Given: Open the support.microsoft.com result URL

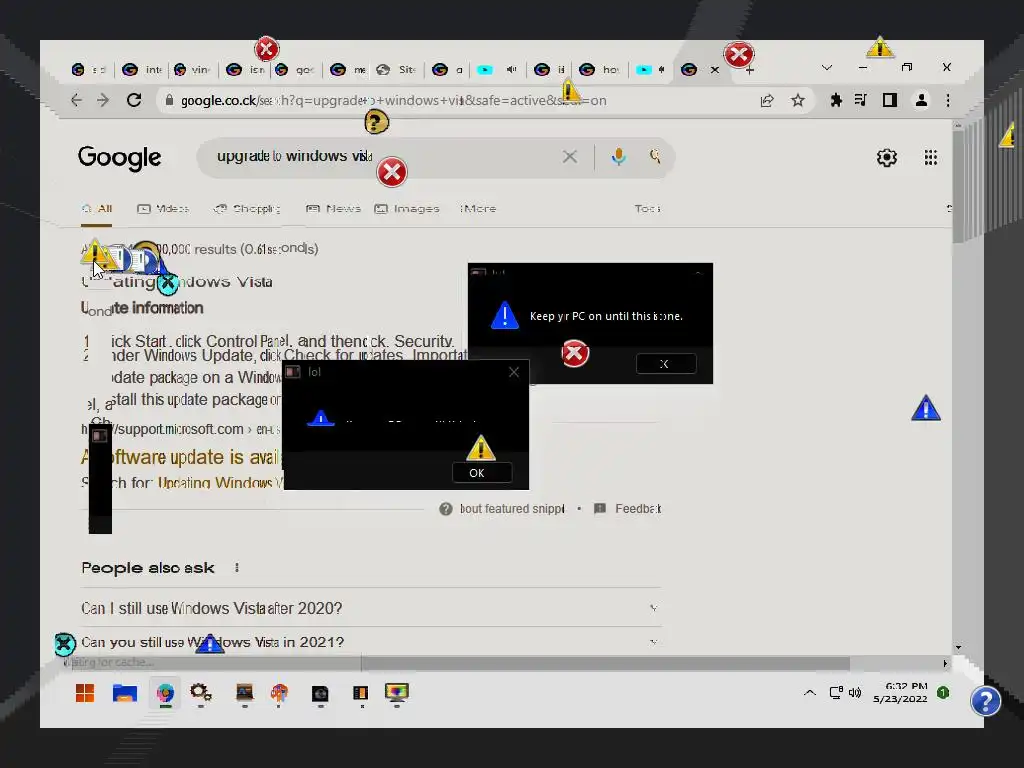Looking at the screenshot, I should tap(182, 429).
